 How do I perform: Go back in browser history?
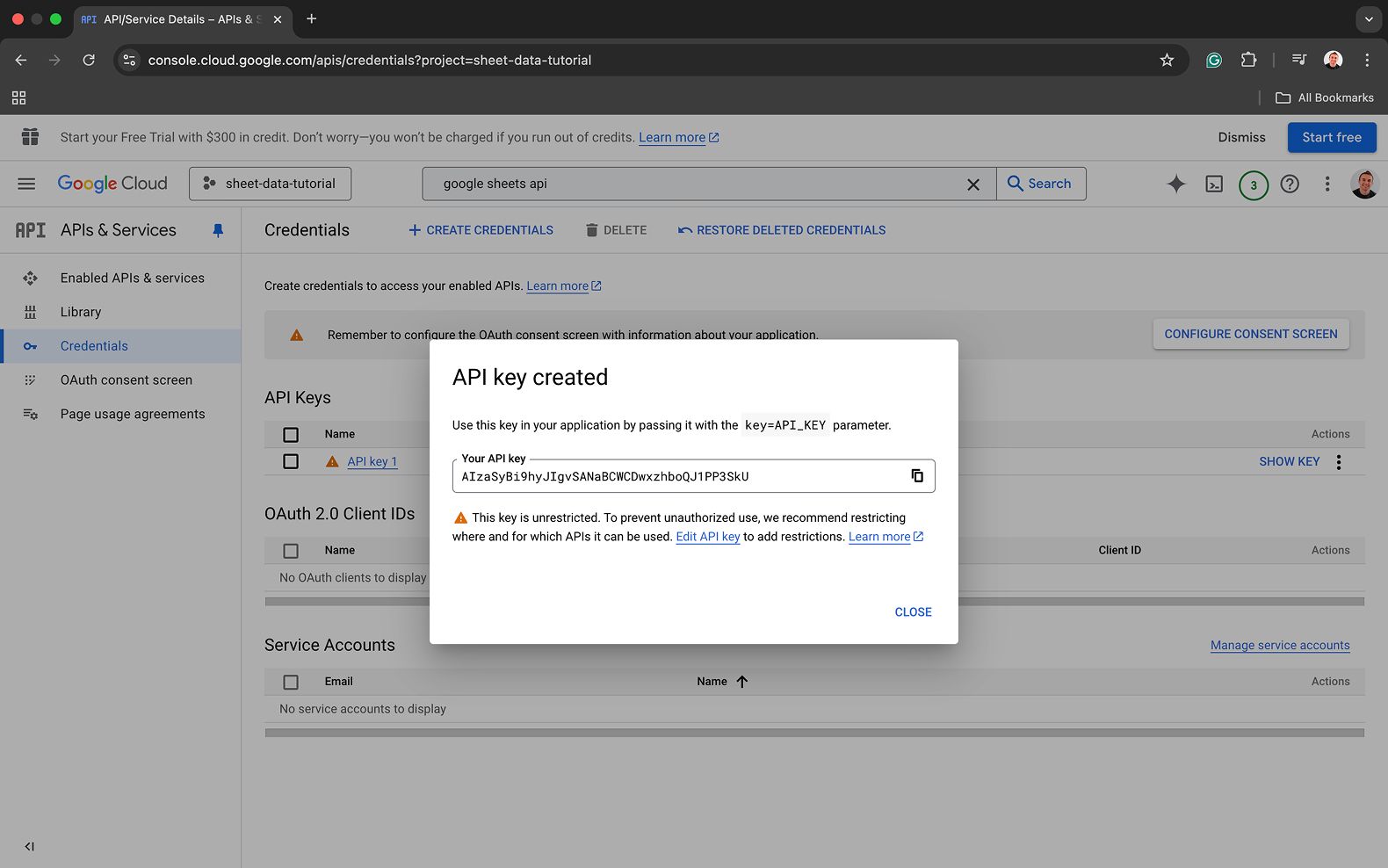pos(21,60)
